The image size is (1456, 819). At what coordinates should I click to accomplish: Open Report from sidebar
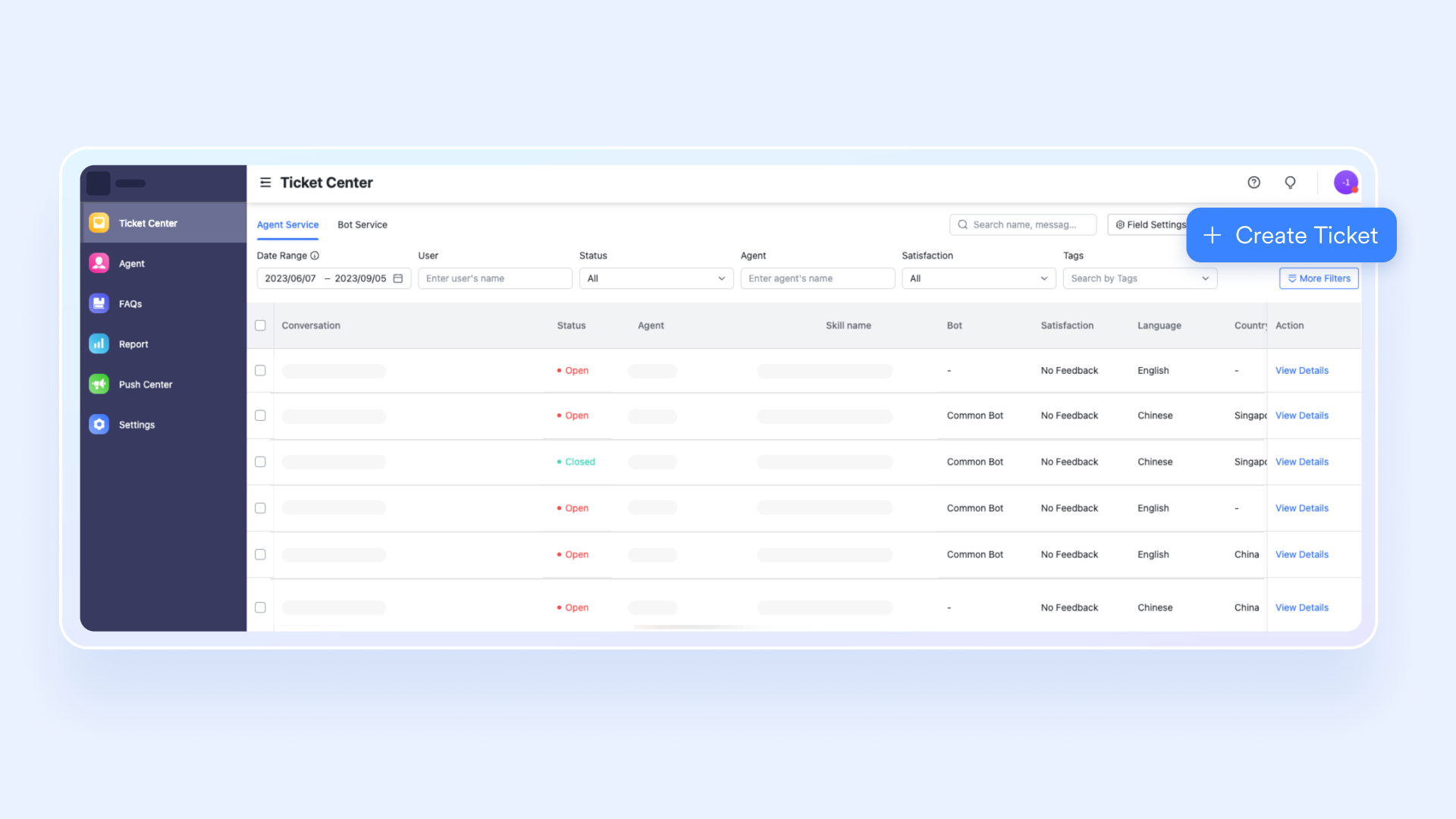click(x=163, y=344)
